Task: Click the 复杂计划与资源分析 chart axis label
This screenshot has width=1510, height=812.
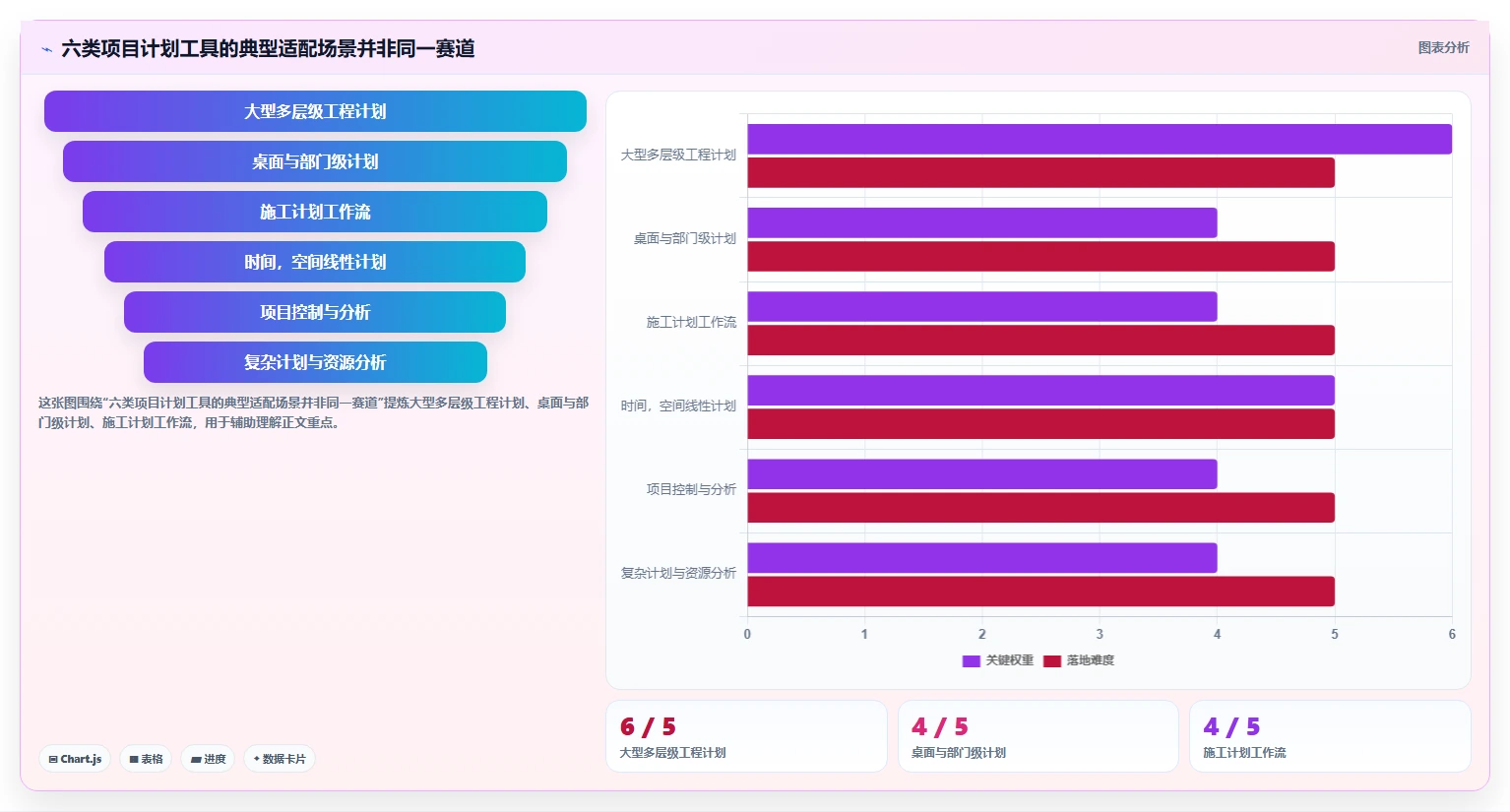Action: pos(678,573)
